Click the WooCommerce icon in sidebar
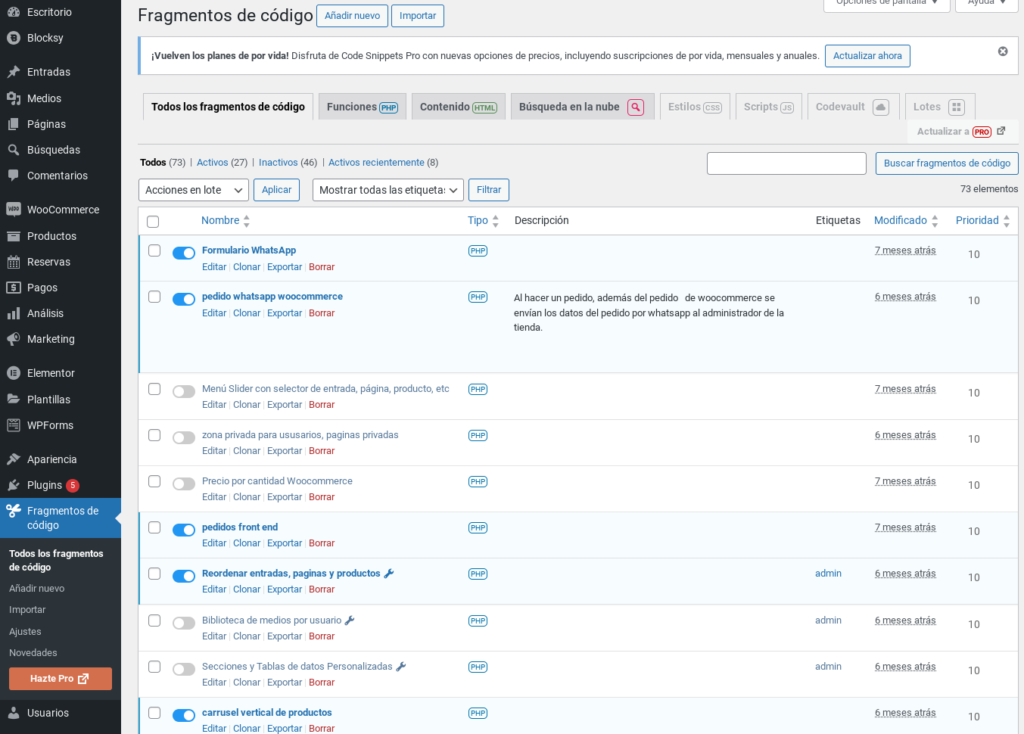Screen dimensions: 1024x734 click(x=13, y=210)
